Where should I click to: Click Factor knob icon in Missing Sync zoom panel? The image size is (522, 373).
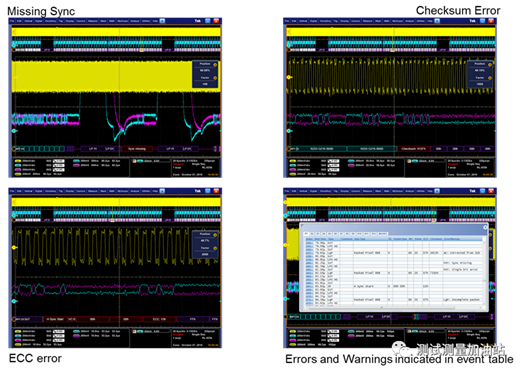click(x=215, y=78)
